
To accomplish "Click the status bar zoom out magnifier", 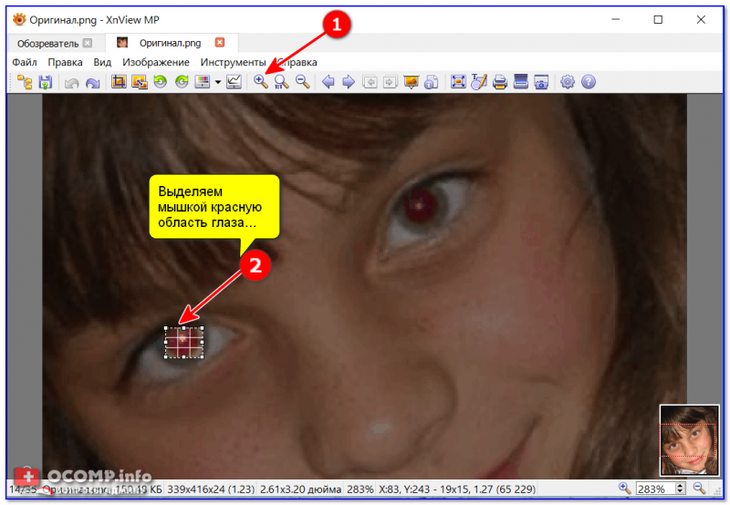I will click(x=698, y=488).
